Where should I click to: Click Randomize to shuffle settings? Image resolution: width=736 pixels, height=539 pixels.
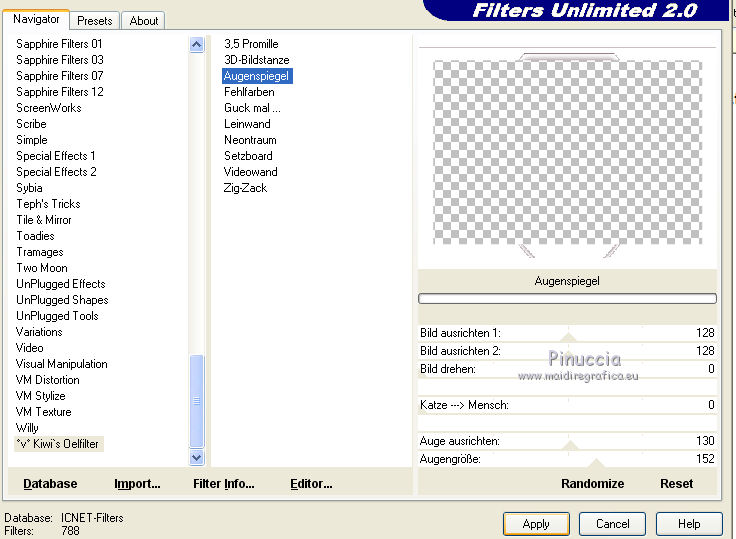click(x=592, y=484)
